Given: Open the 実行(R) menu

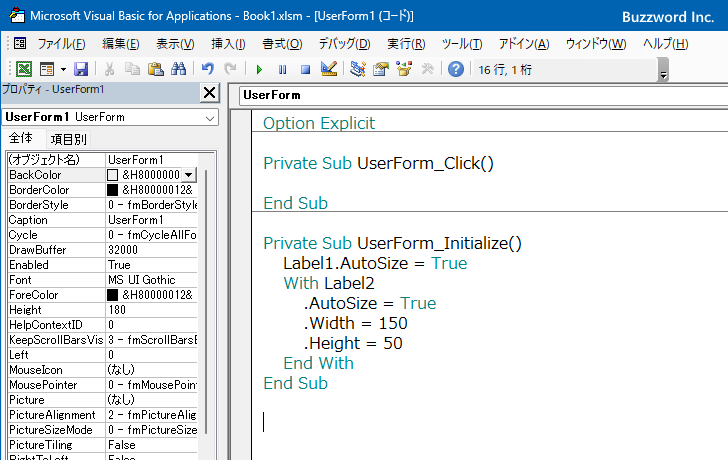Looking at the screenshot, I should point(406,44).
